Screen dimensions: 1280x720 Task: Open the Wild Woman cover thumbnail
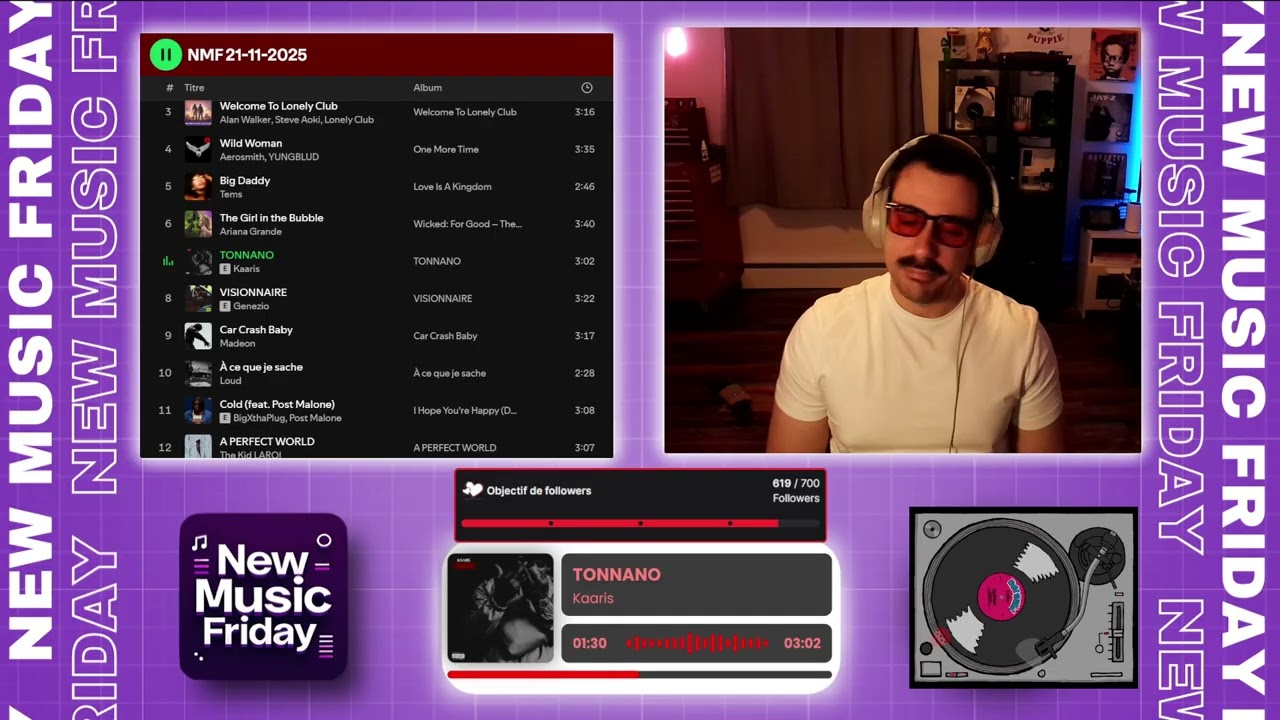(x=198, y=149)
